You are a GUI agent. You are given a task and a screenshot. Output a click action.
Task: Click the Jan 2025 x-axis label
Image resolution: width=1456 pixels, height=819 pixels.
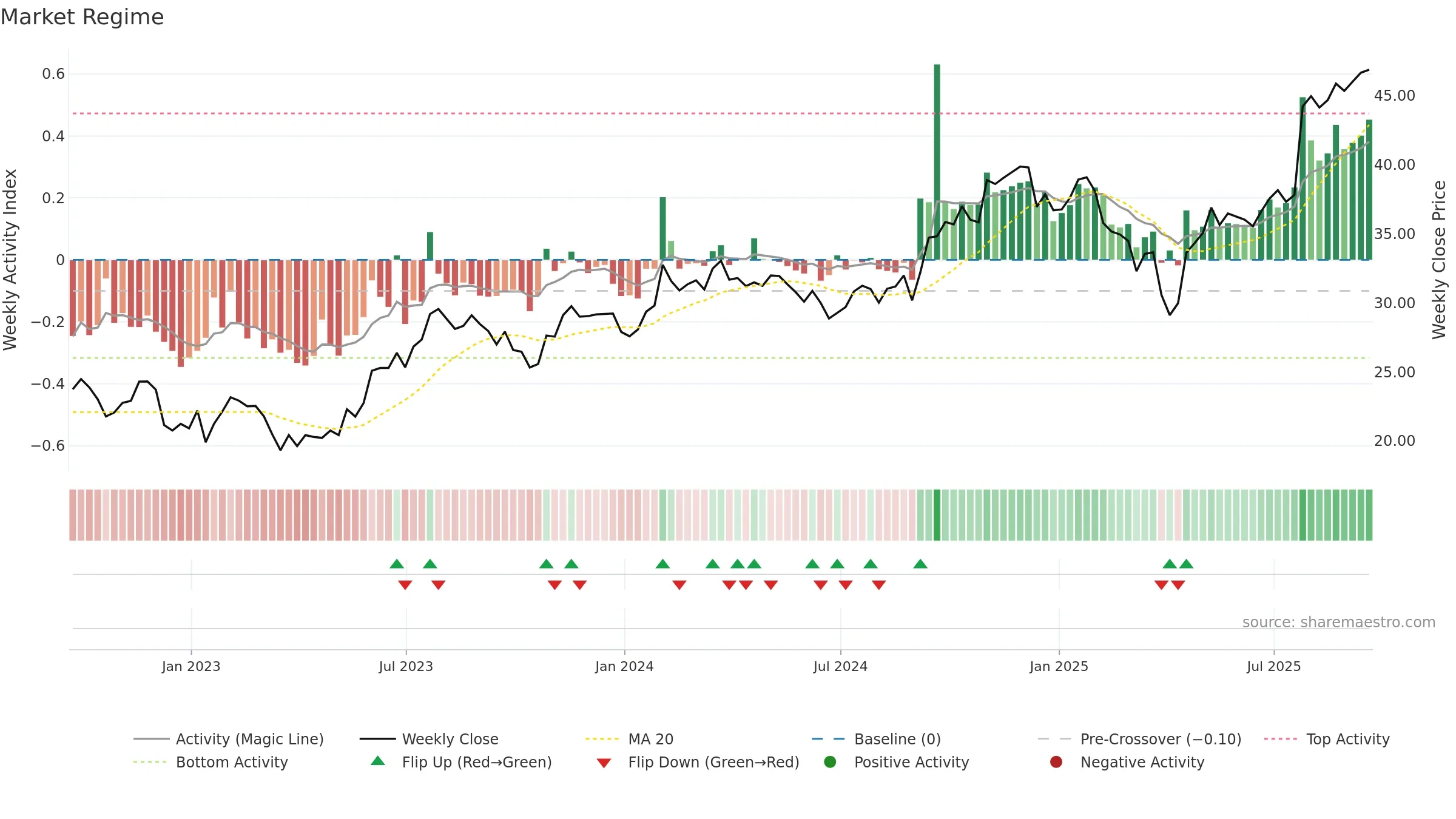coord(1059,667)
